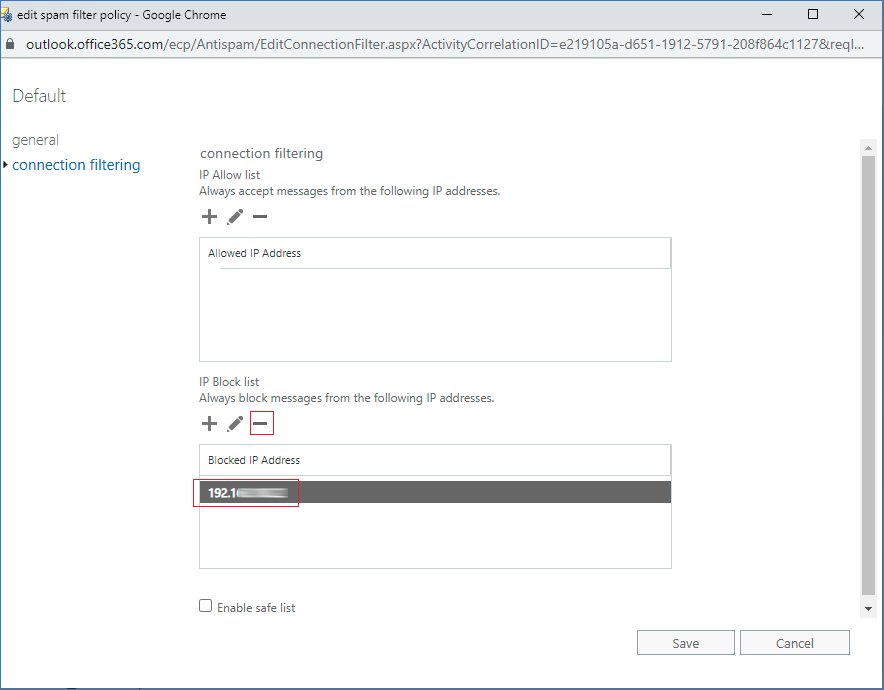Click the Allowed IP Address column header
Image resolution: width=884 pixels, height=690 pixels.
254,254
